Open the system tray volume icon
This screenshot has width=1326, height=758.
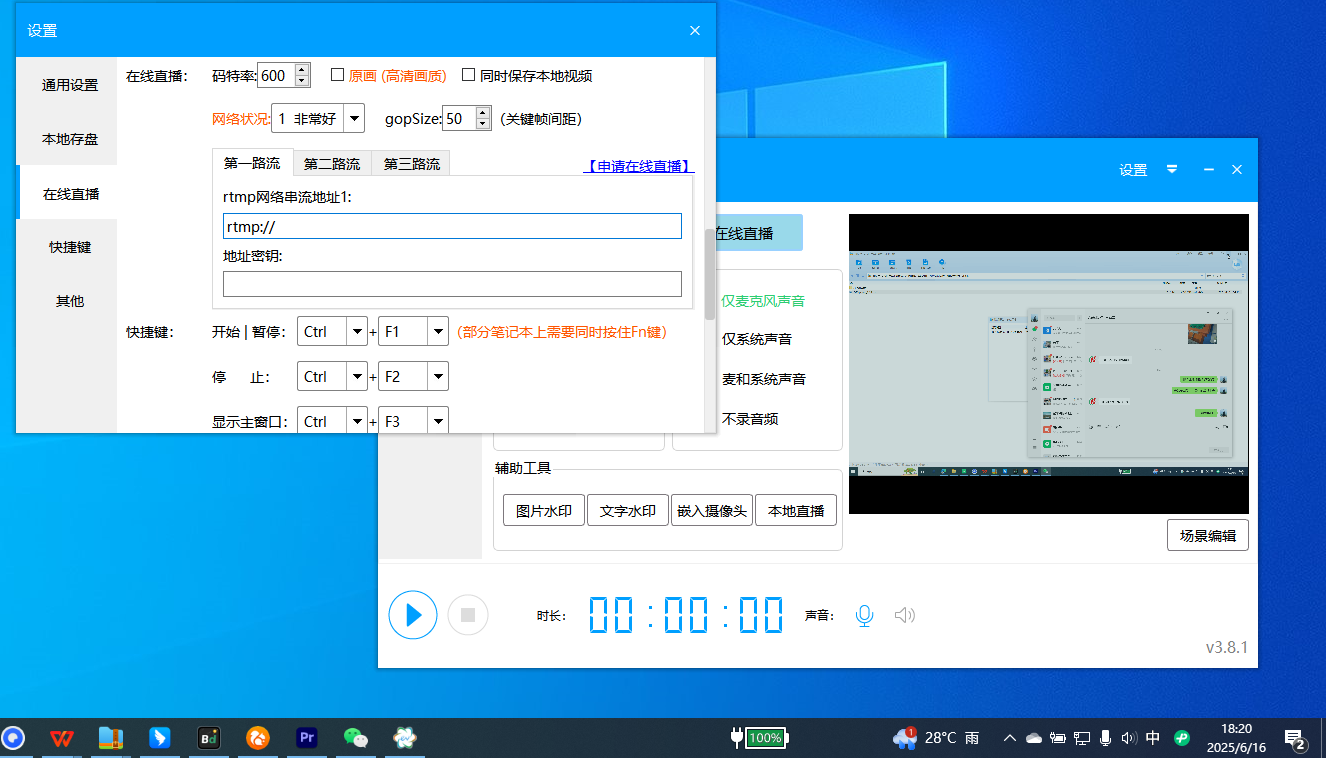pyautogui.click(x=1129, y=738)
